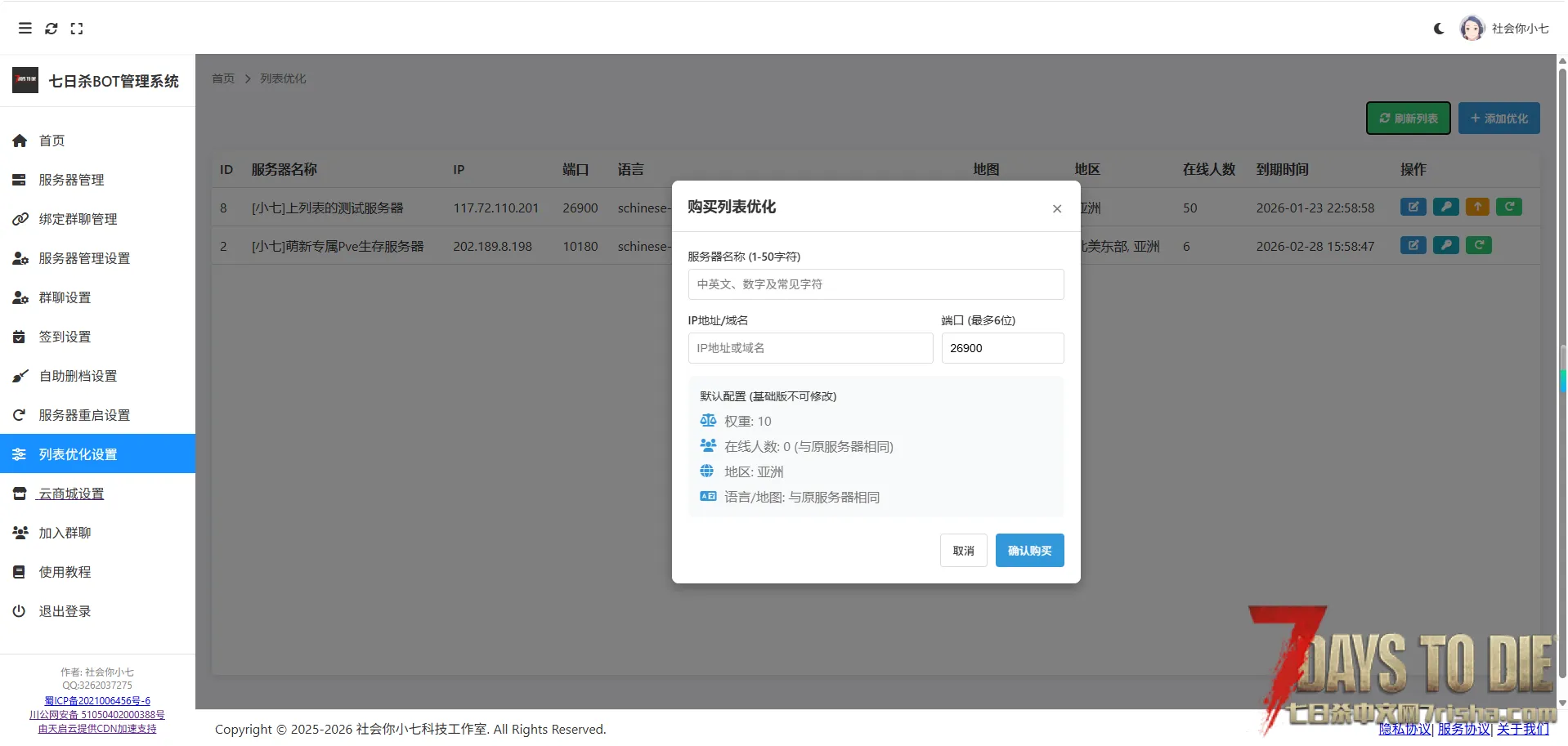Screen dimensions: 1568x746
Task: Go to 首页 home in sidebar
Action: [52, 141]
